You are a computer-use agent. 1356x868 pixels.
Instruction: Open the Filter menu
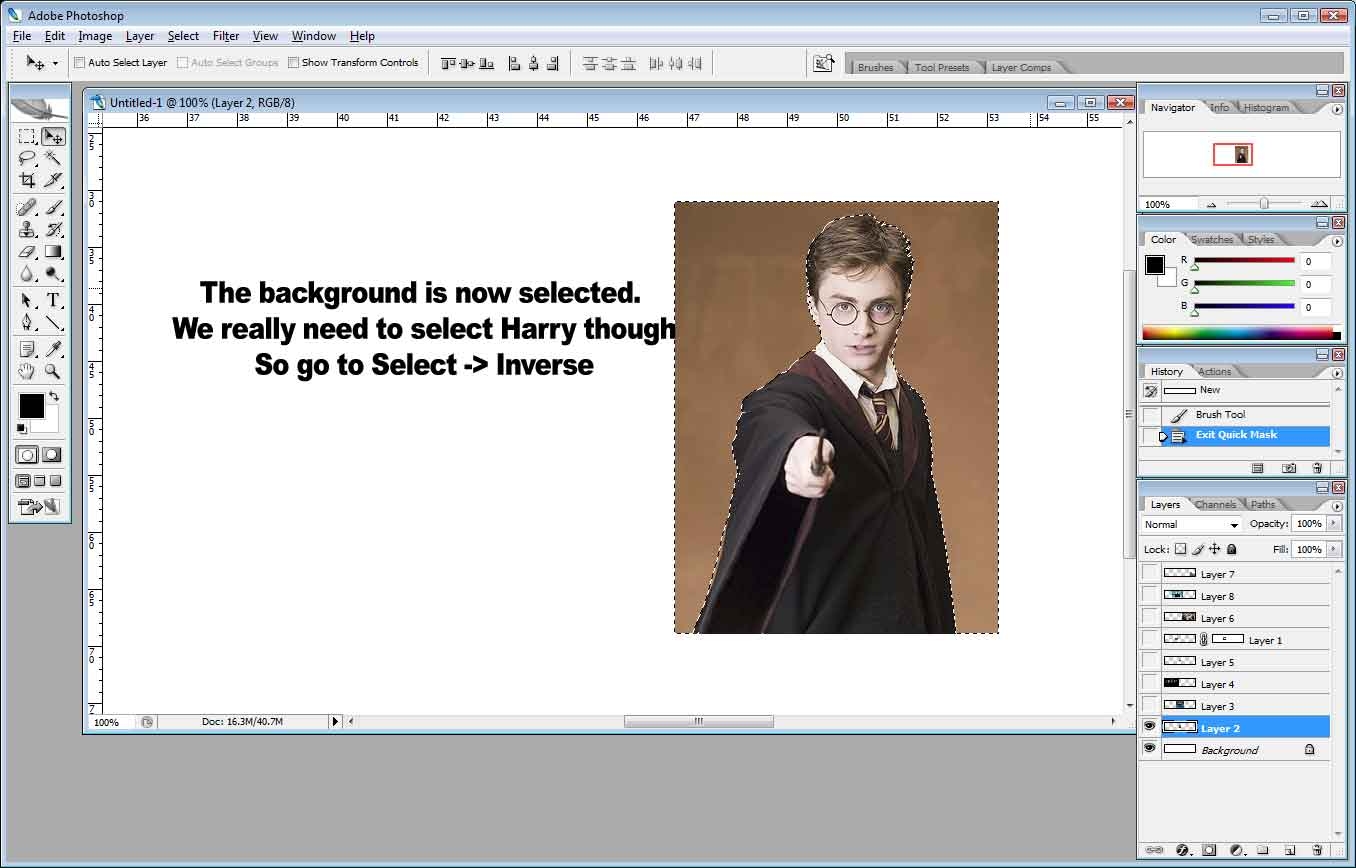226,36
